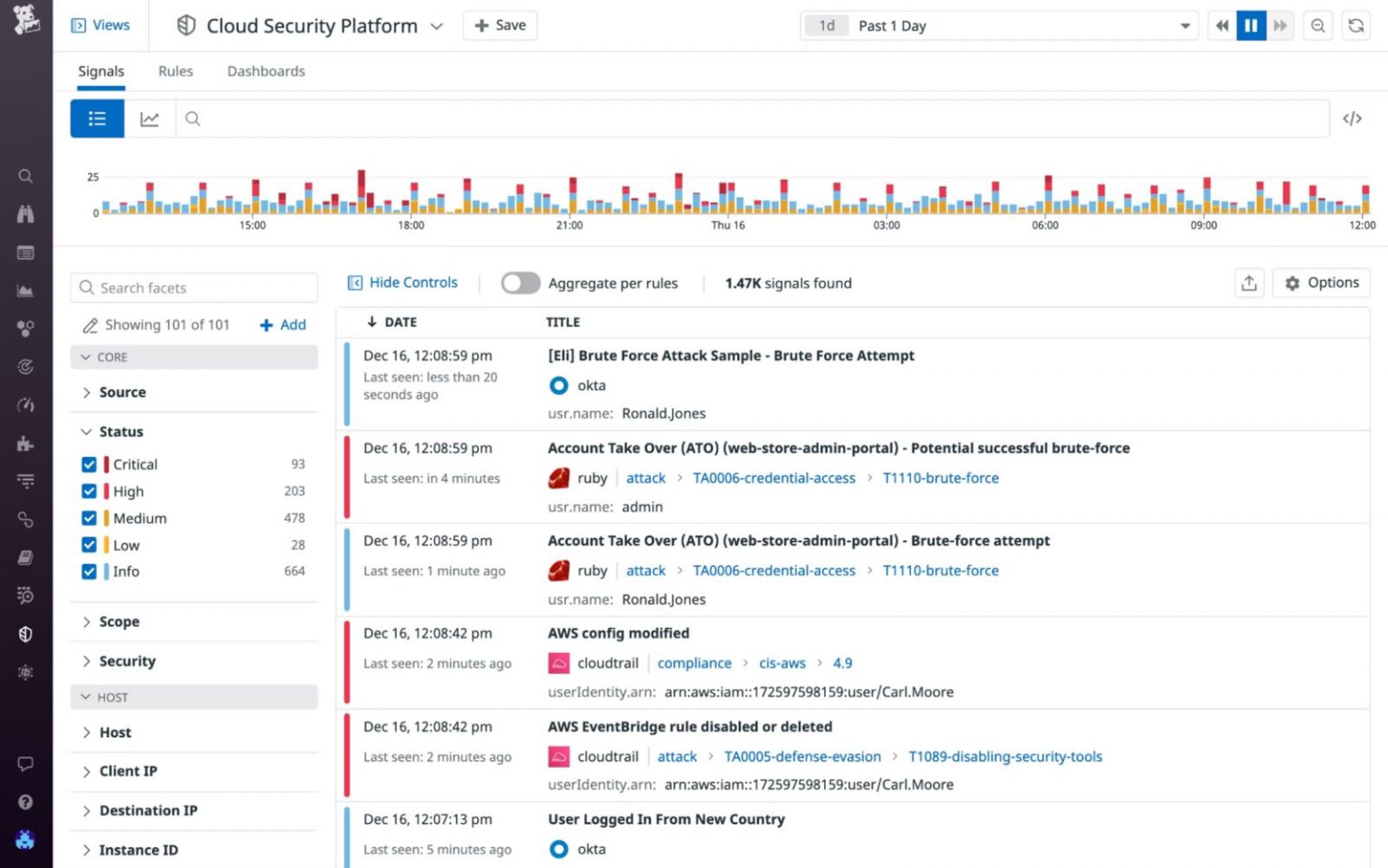The height and width of the screenshot is (868, 1388).
Task: Pause live updates with the blue pause control
Action: click(x=1251, y=25)
